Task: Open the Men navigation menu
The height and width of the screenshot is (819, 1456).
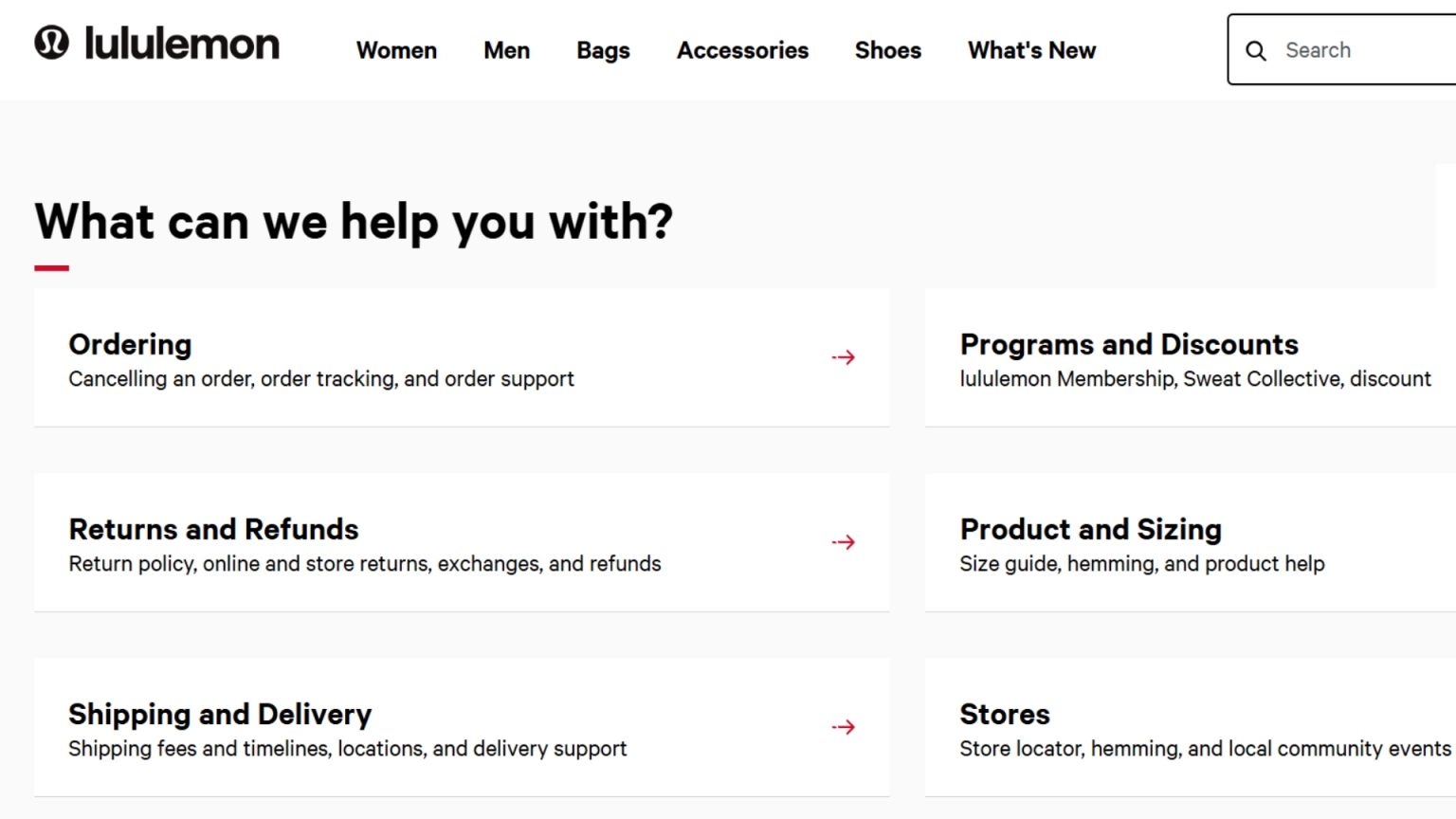Action: (506, 50)
